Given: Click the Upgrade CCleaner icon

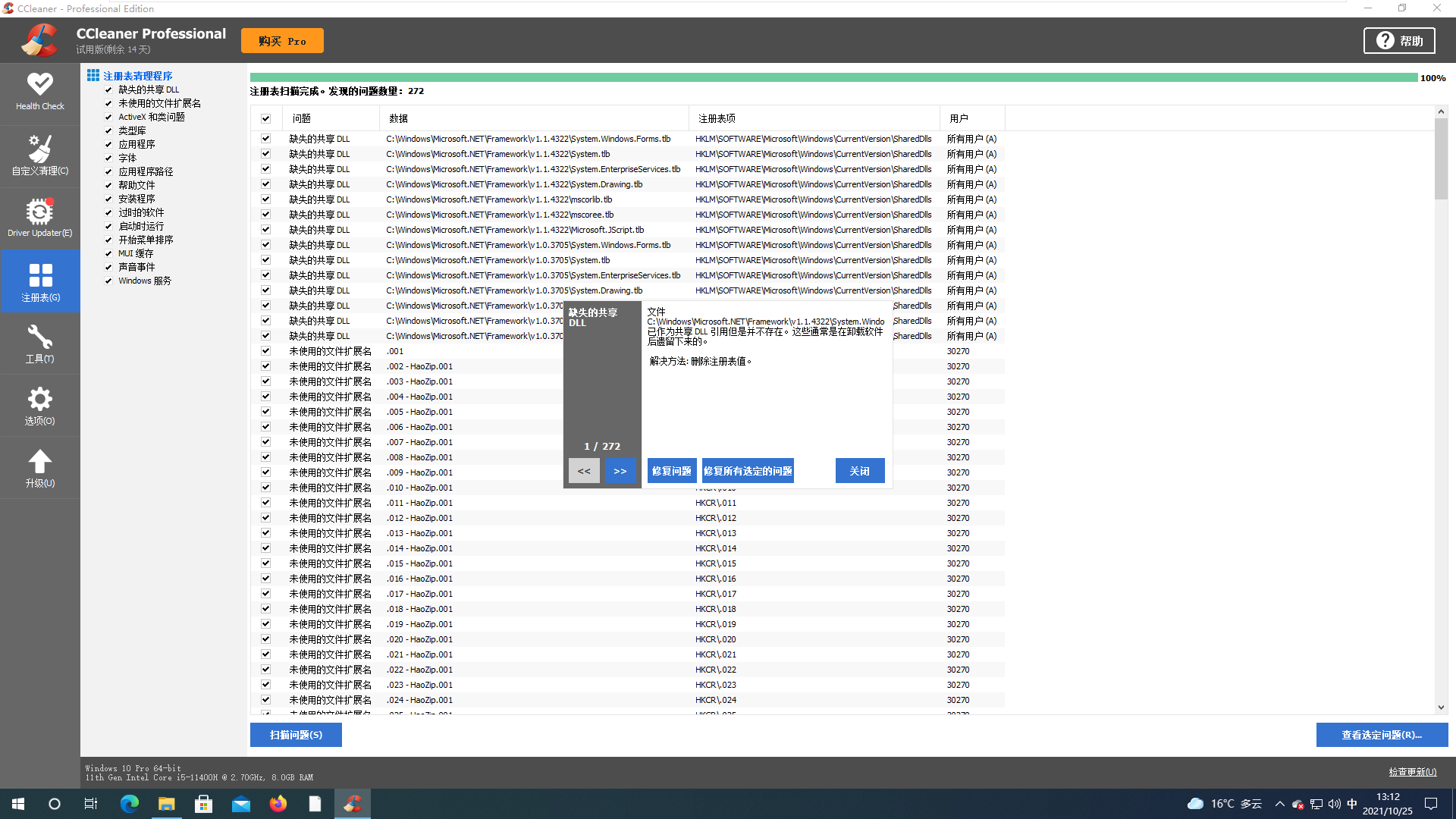Looking at the screenshot, I should tap(40, 470).
